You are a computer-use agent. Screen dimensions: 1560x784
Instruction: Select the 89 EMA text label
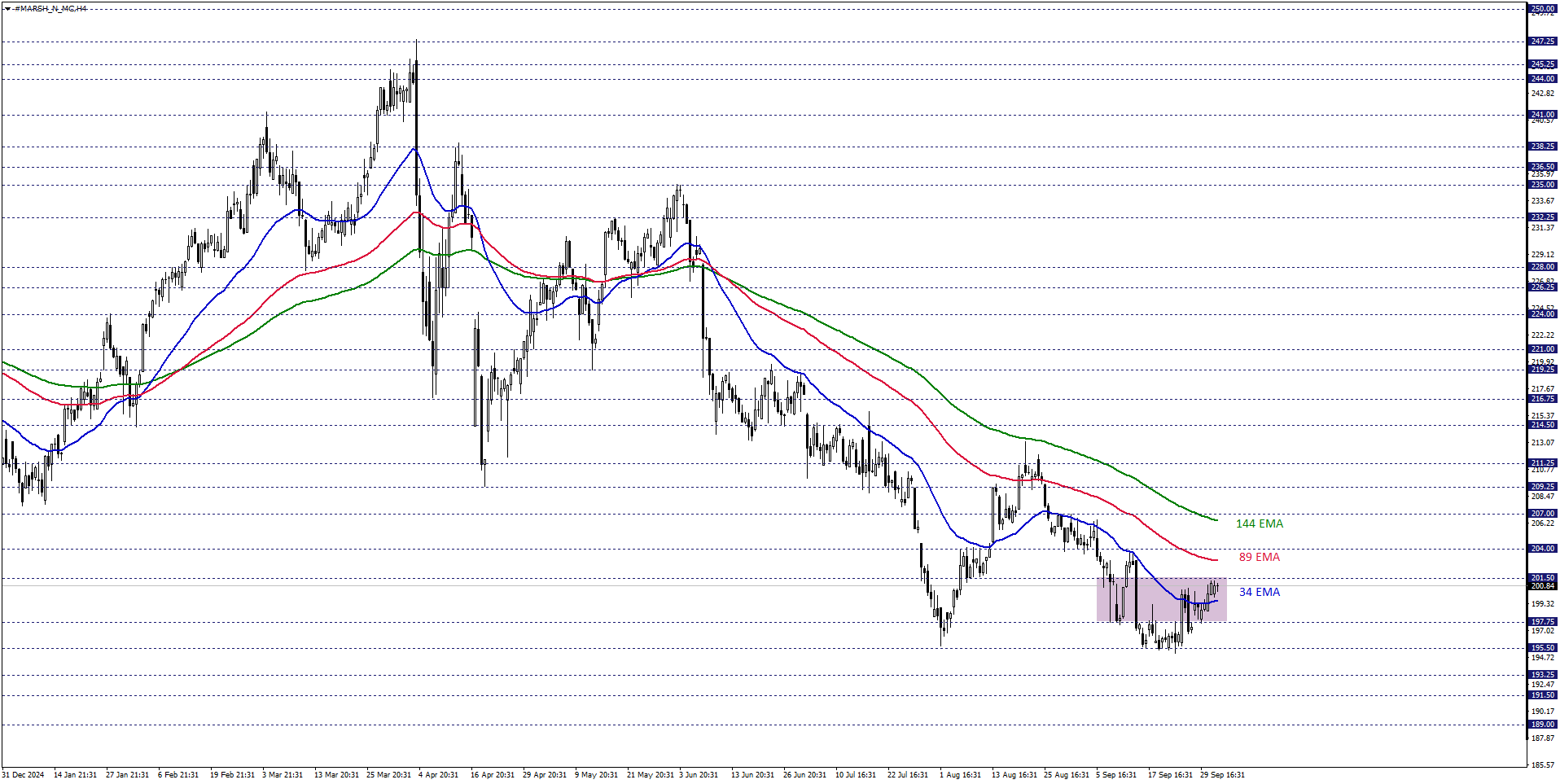tap(1259, 557)
